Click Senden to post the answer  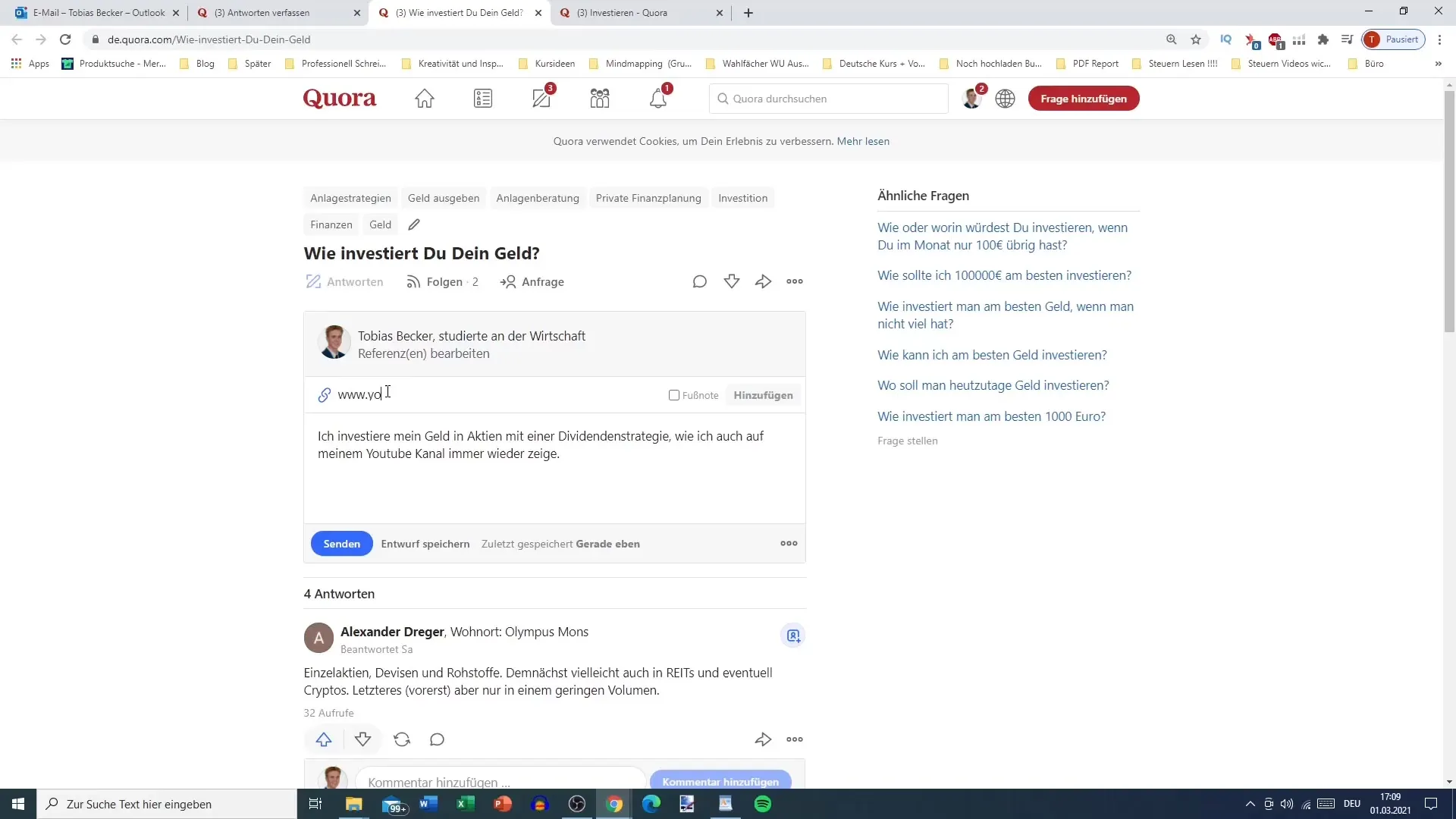pyautogui.click(x=341, y=544)
